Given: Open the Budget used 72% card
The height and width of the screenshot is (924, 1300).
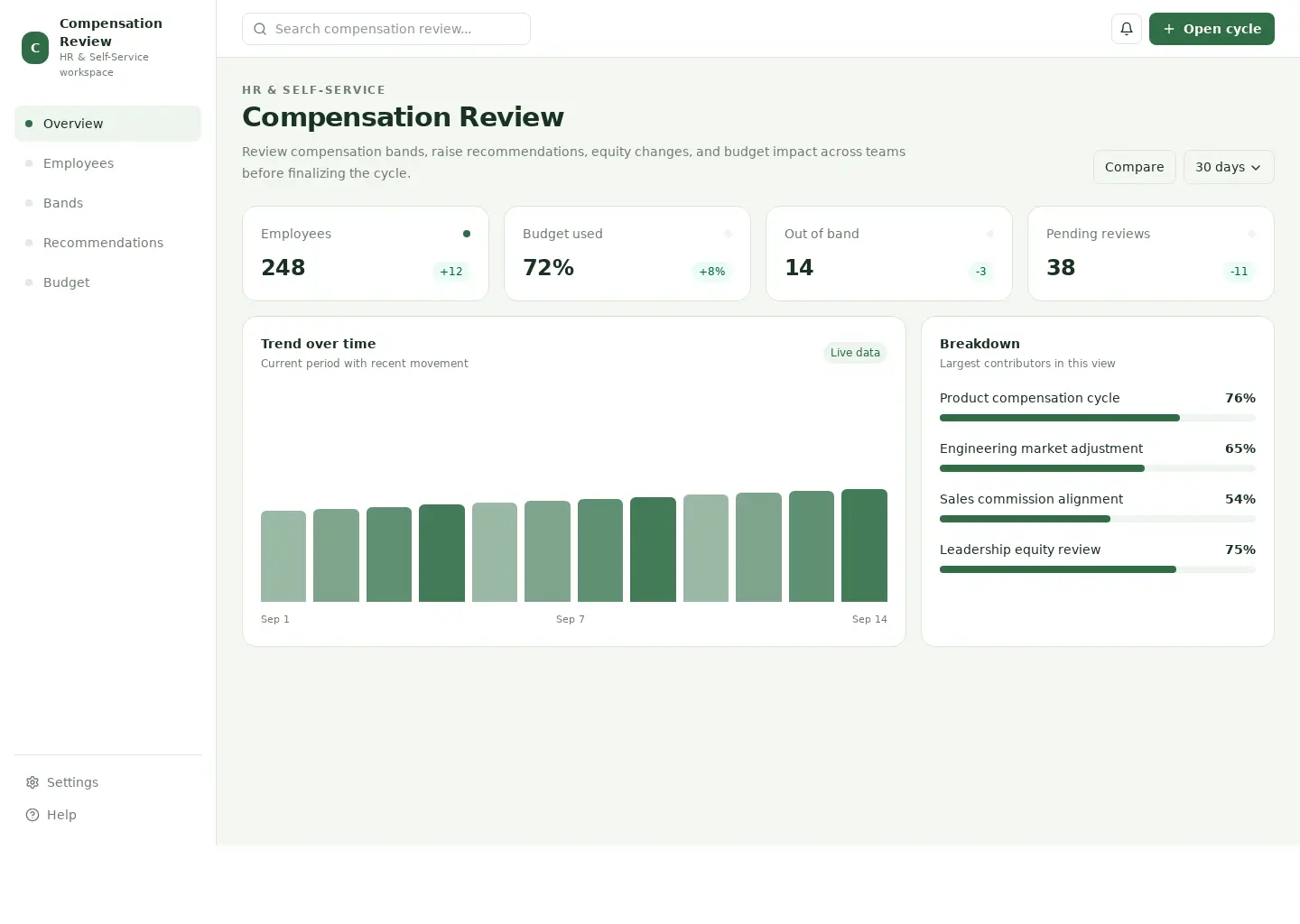Looking at the screenshot, I should pyautogui.click(x=627, y=254).
